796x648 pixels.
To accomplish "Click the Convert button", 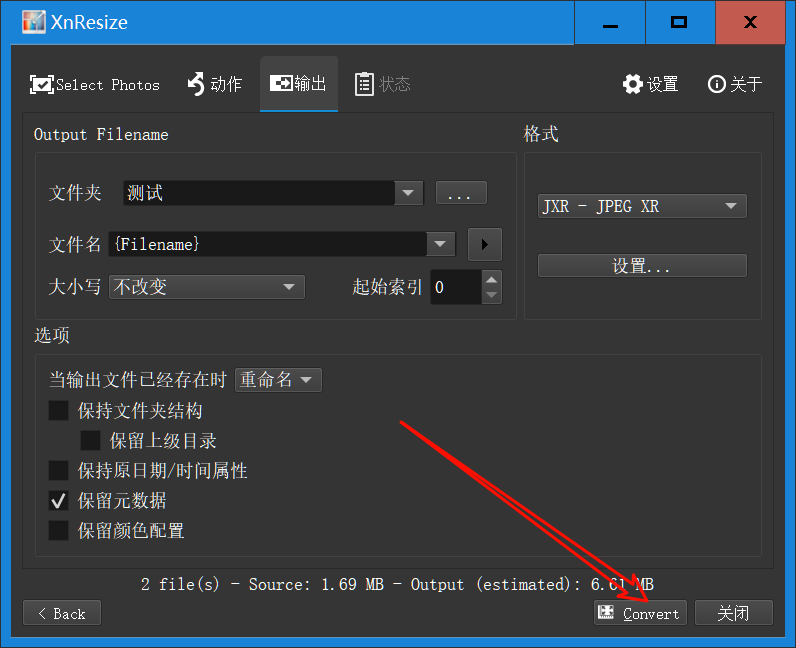I will [640, 613].
